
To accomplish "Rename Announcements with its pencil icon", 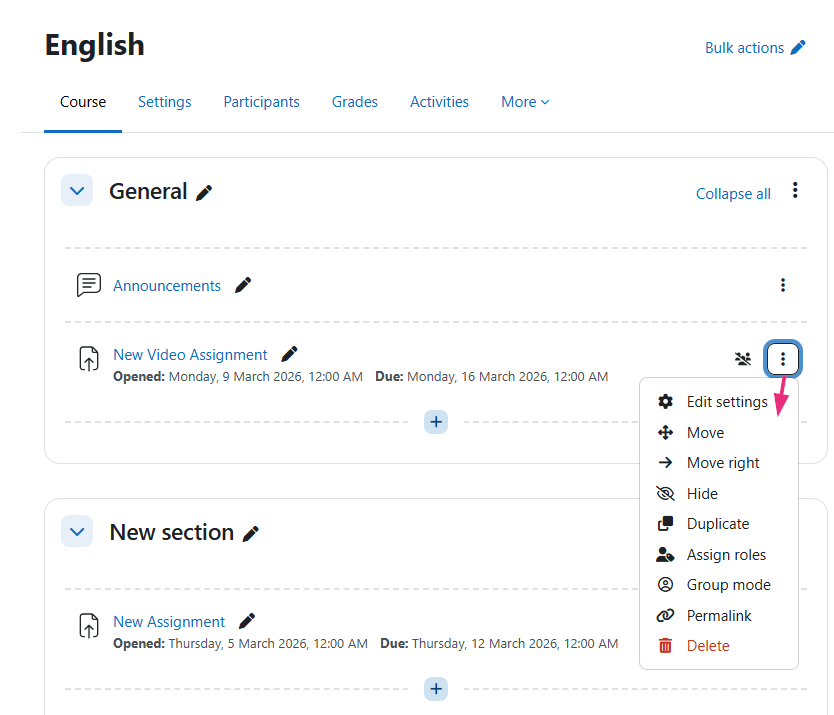I will 243,285.
